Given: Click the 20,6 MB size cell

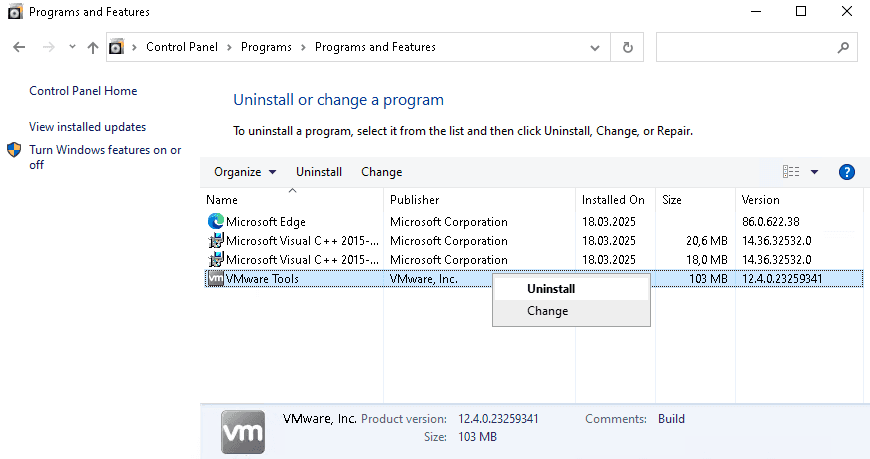Looking at the screenshot, I should [706, 241].
